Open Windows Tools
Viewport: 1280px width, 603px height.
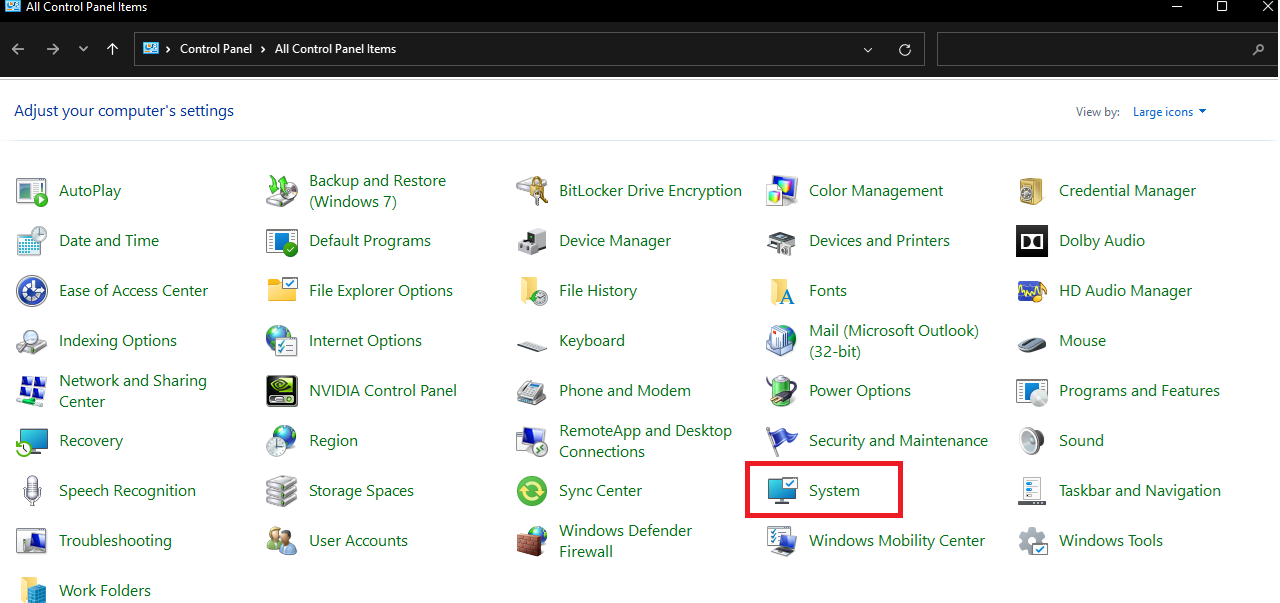coord(1111,541)
